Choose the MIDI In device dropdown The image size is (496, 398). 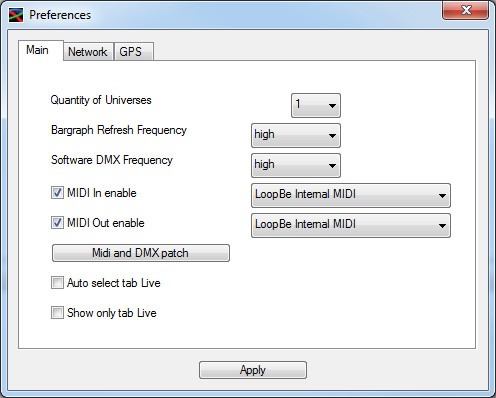(351, 195)
